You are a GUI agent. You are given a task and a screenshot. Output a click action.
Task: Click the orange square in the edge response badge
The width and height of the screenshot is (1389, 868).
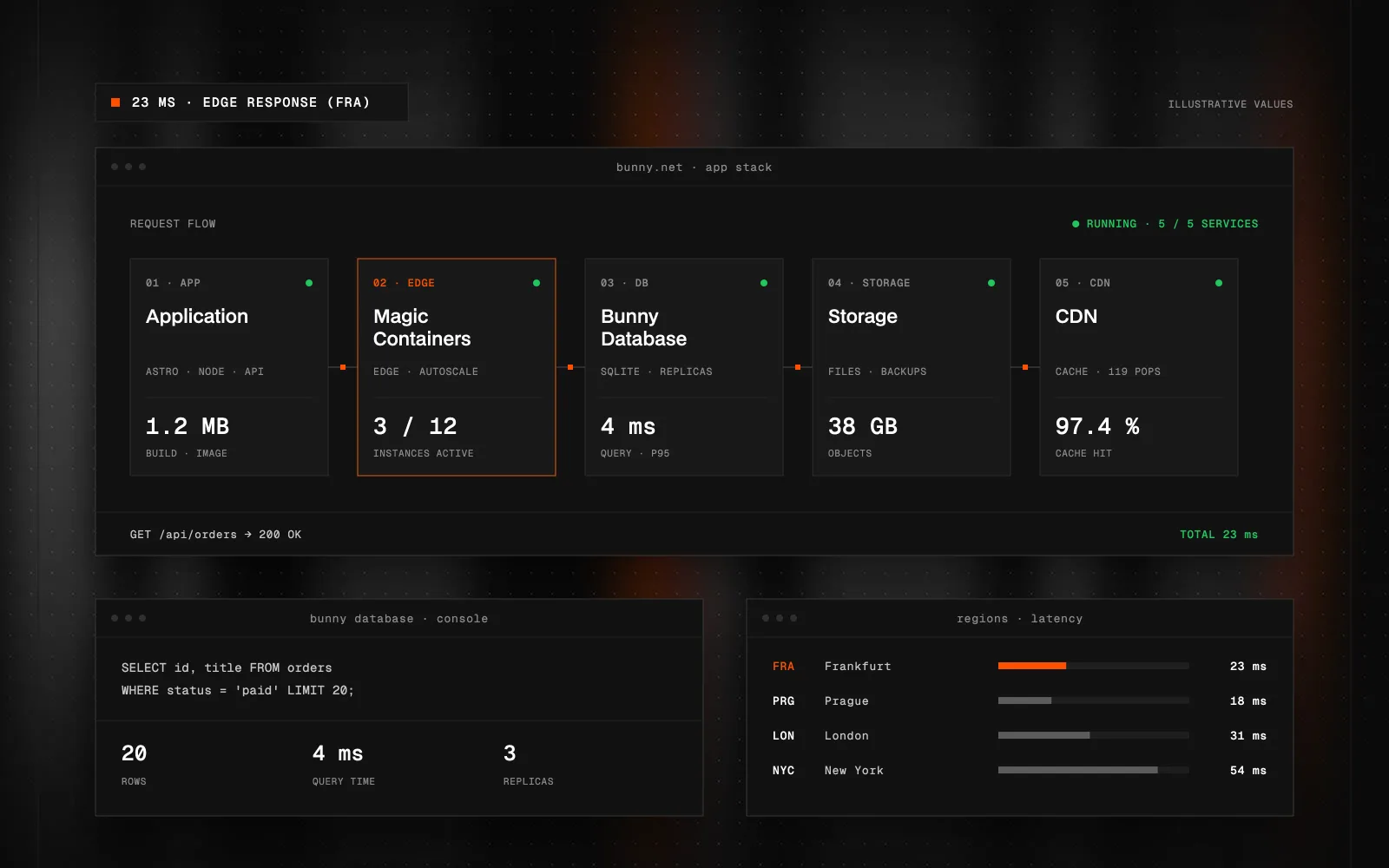click(x=115, y=102)
